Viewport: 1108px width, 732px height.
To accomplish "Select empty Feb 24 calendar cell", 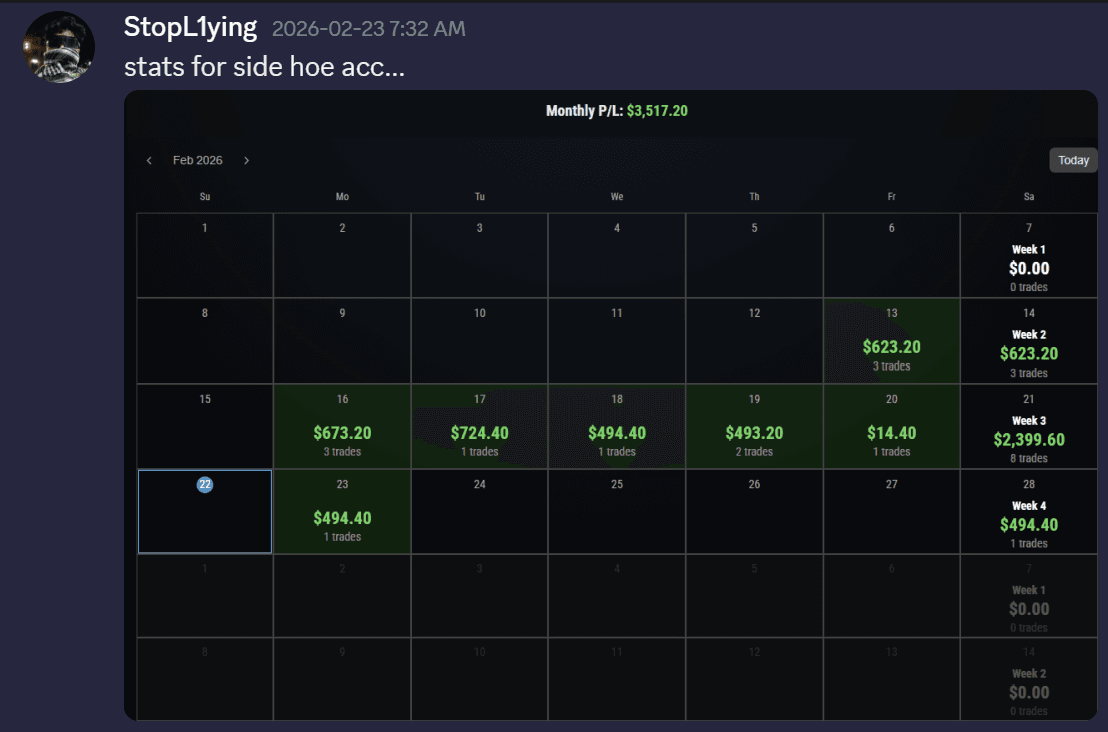I will 479,512.
